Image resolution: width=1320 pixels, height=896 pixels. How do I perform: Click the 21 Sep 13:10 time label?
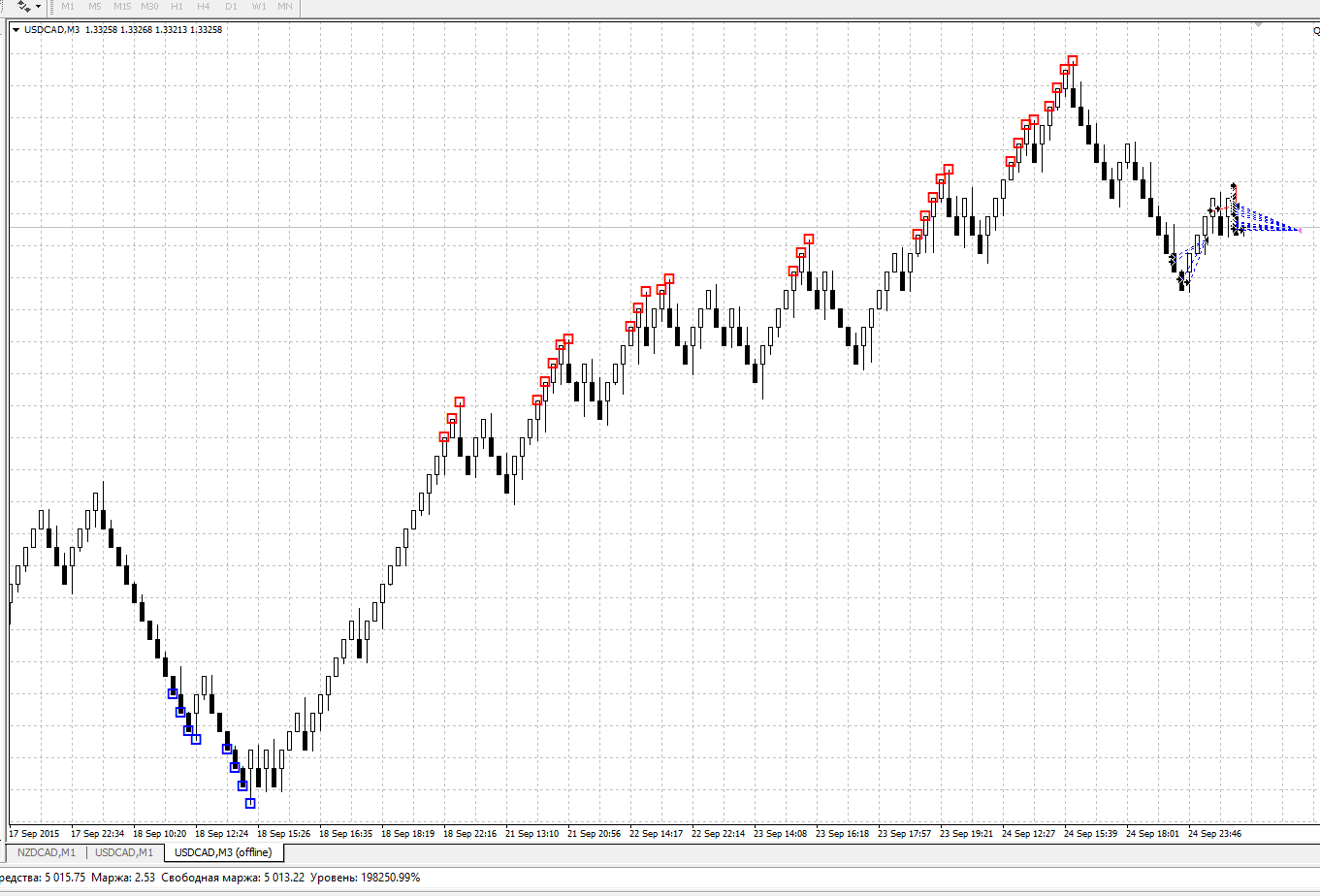532,833
